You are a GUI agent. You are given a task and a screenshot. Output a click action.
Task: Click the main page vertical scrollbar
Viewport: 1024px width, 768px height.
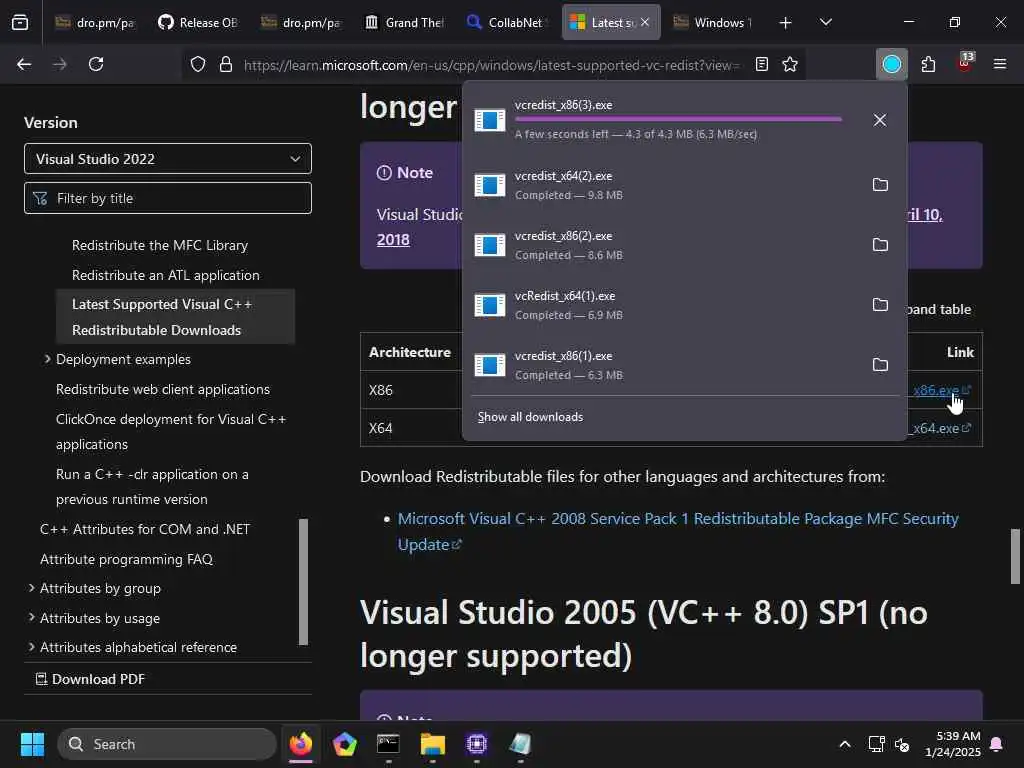1015,556
